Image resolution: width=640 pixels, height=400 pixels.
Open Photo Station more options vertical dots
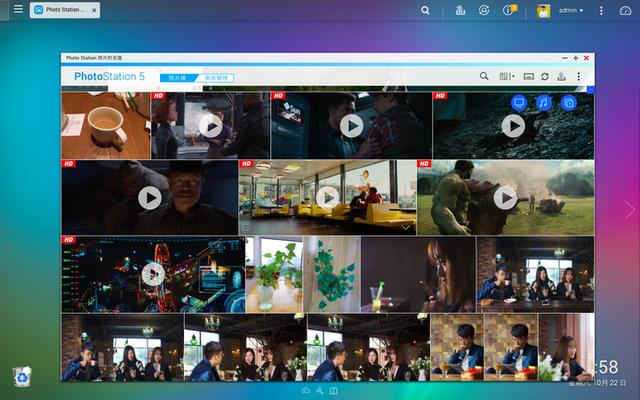coord(578,76)
